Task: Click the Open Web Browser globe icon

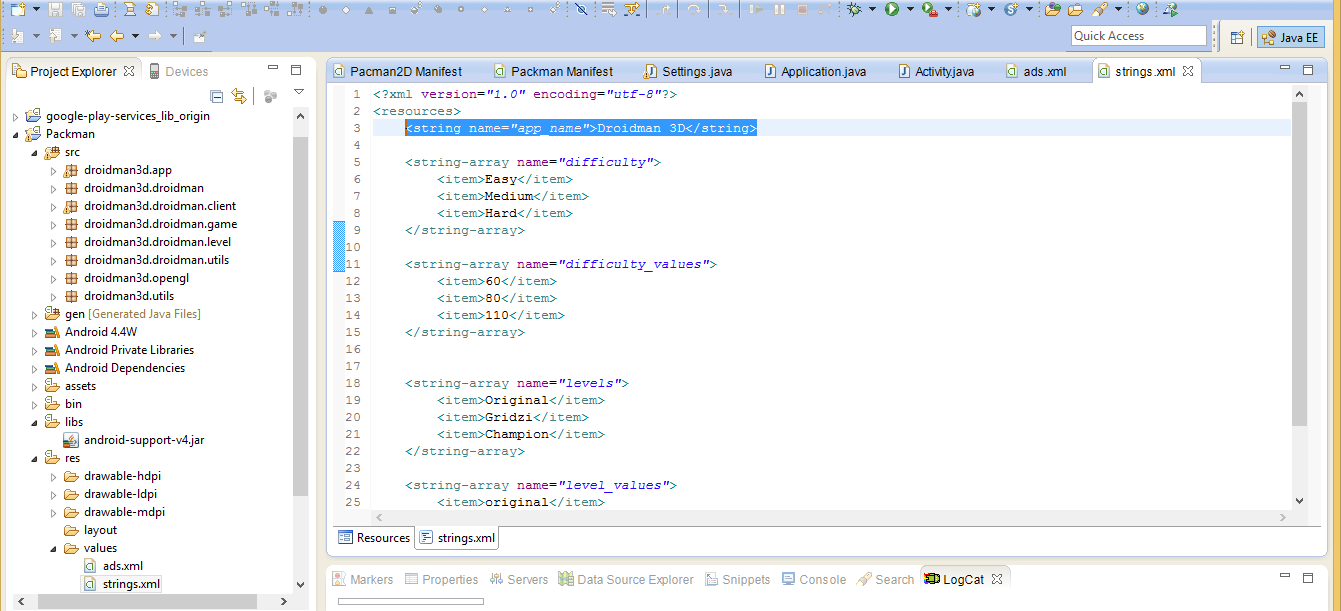Action: (x=1142, y=9)
